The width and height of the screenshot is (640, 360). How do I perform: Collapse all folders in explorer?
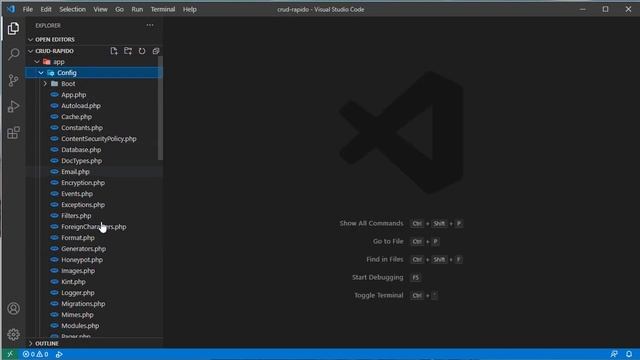pos(156,51)
